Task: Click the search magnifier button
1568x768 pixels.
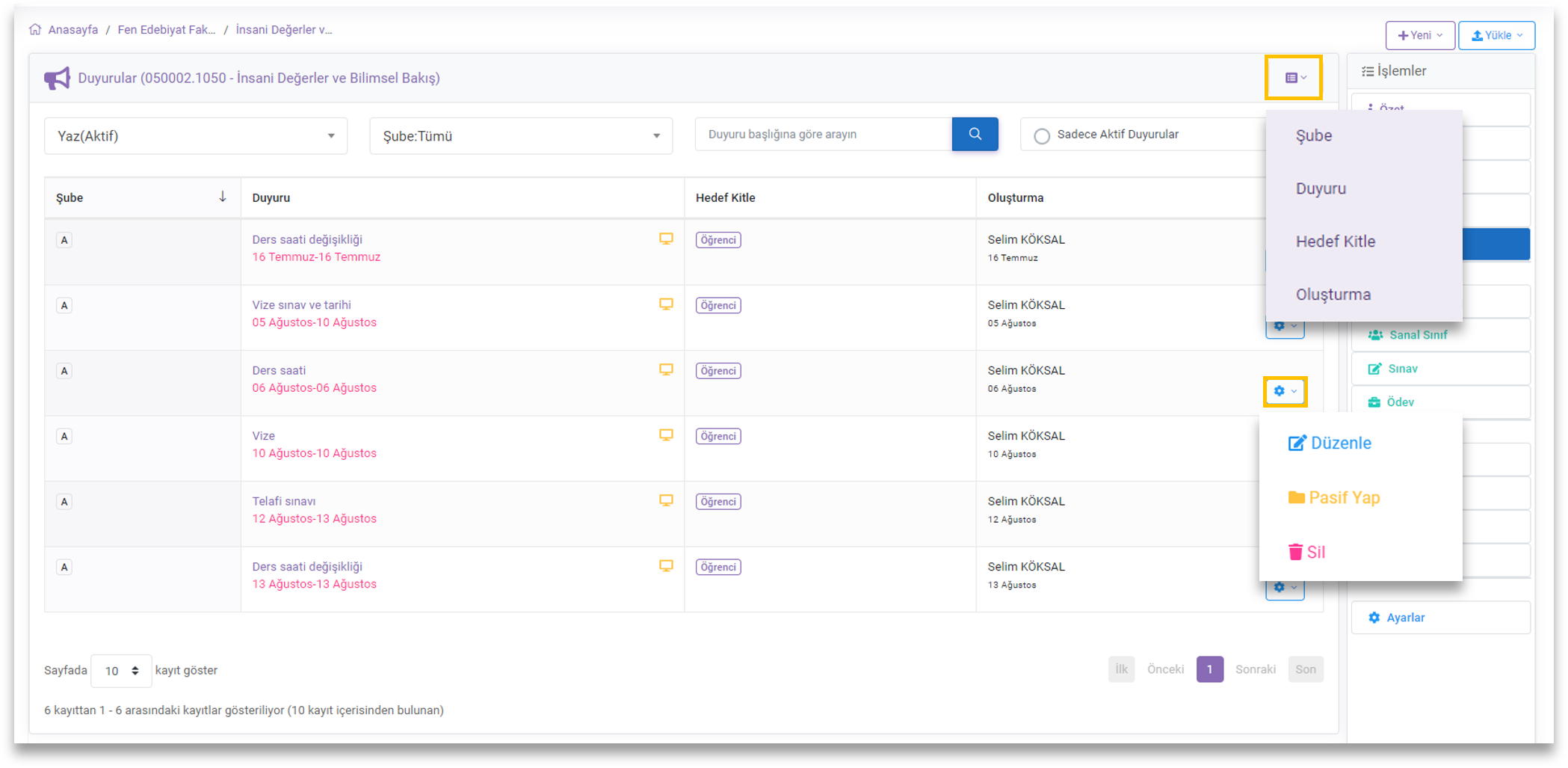Action: coord(975,135)
